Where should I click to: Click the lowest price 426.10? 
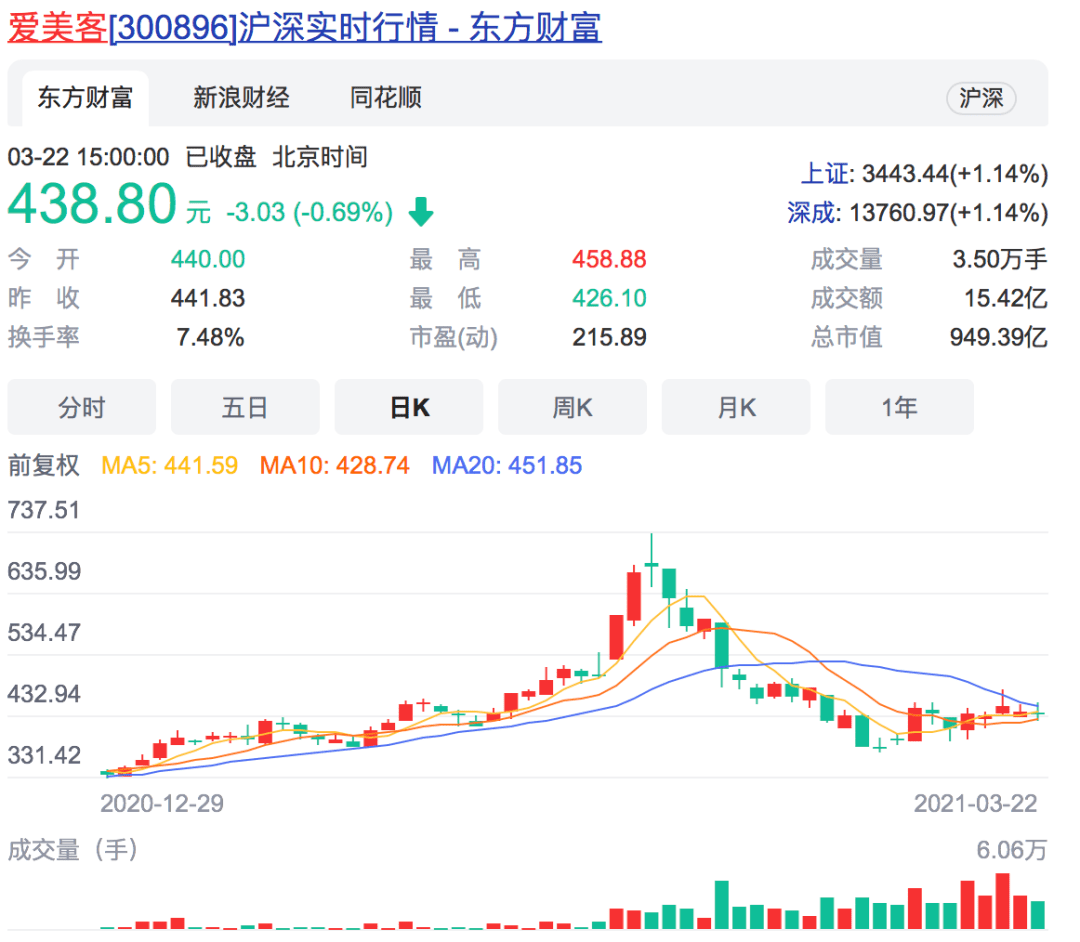click(610, 298)
